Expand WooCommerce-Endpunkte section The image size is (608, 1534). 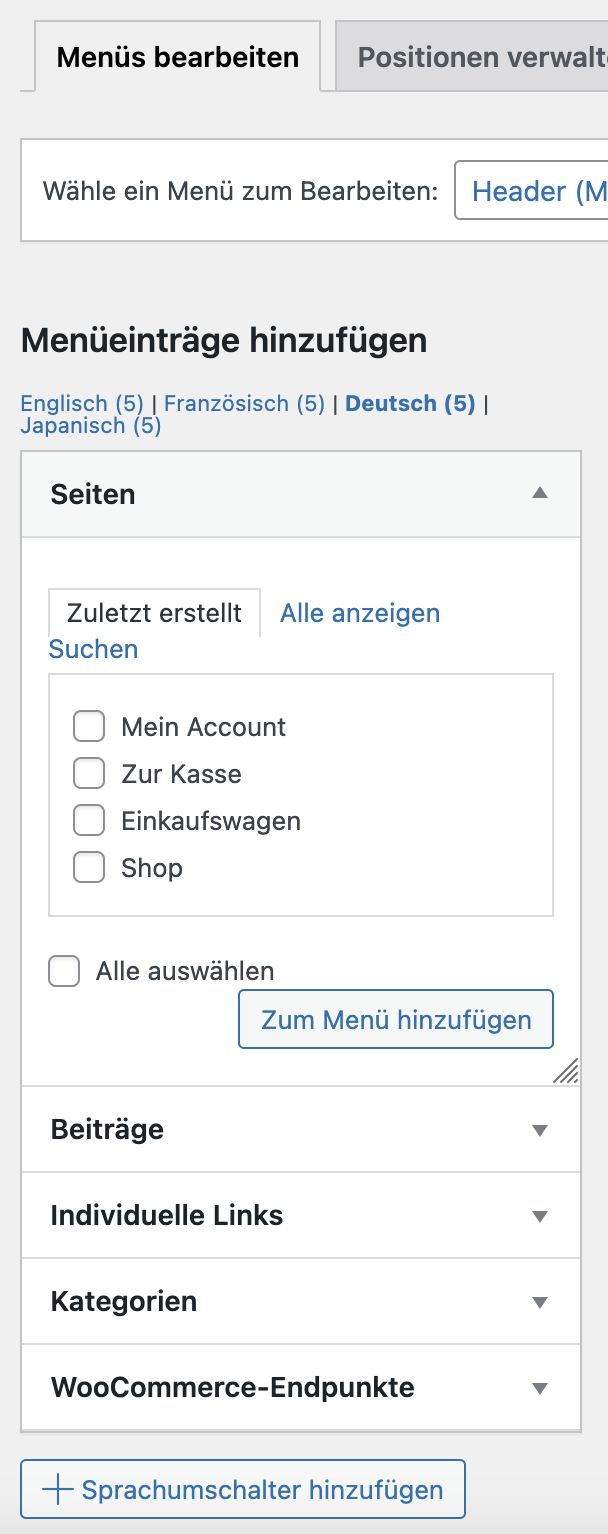(x=301, y=1387)
